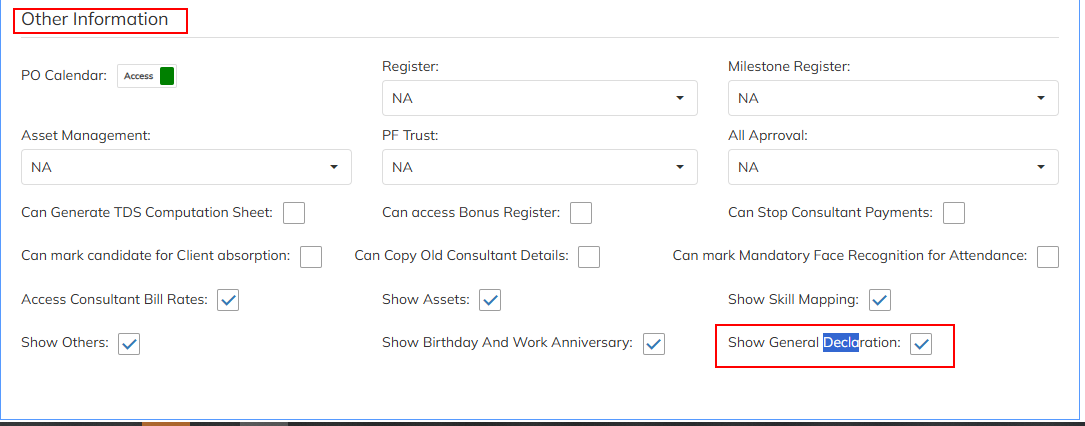Image resolution: width=1085 pixels, height=426 pixels.
Task: Disable the Show Assets checkbox
Action: coord(490,300)
